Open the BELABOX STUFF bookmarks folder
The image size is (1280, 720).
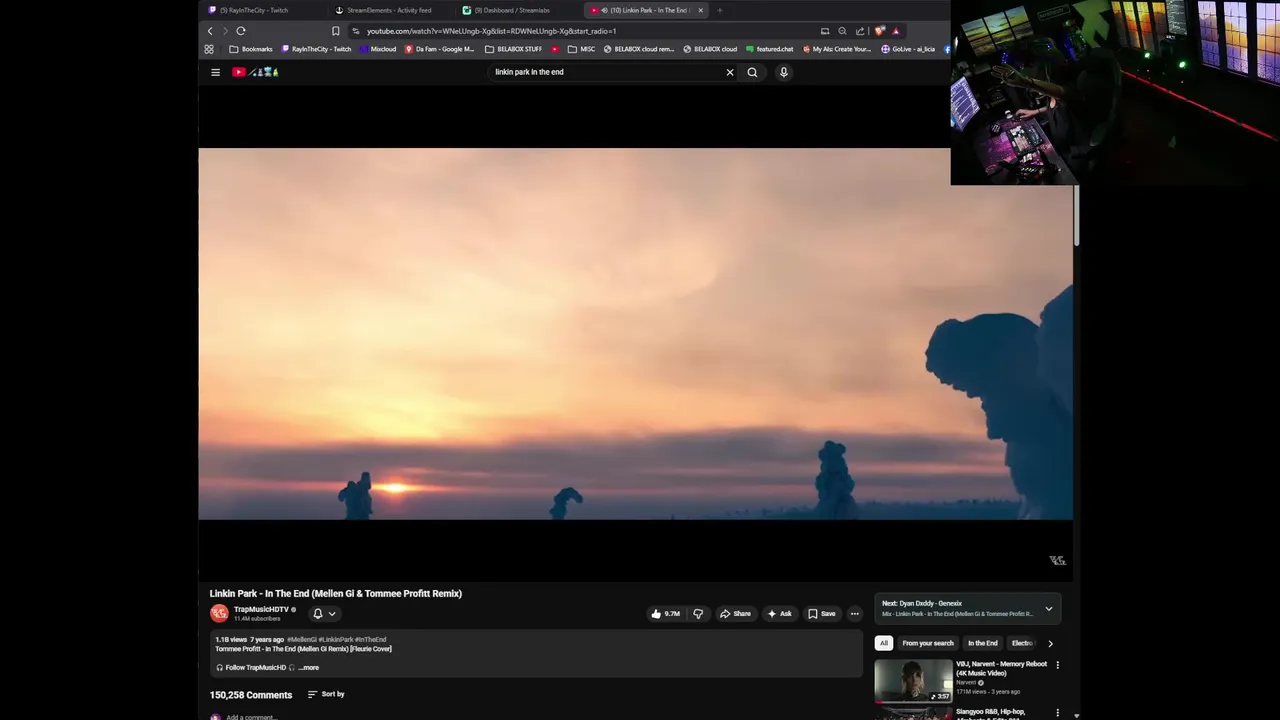tap(513, 49)
